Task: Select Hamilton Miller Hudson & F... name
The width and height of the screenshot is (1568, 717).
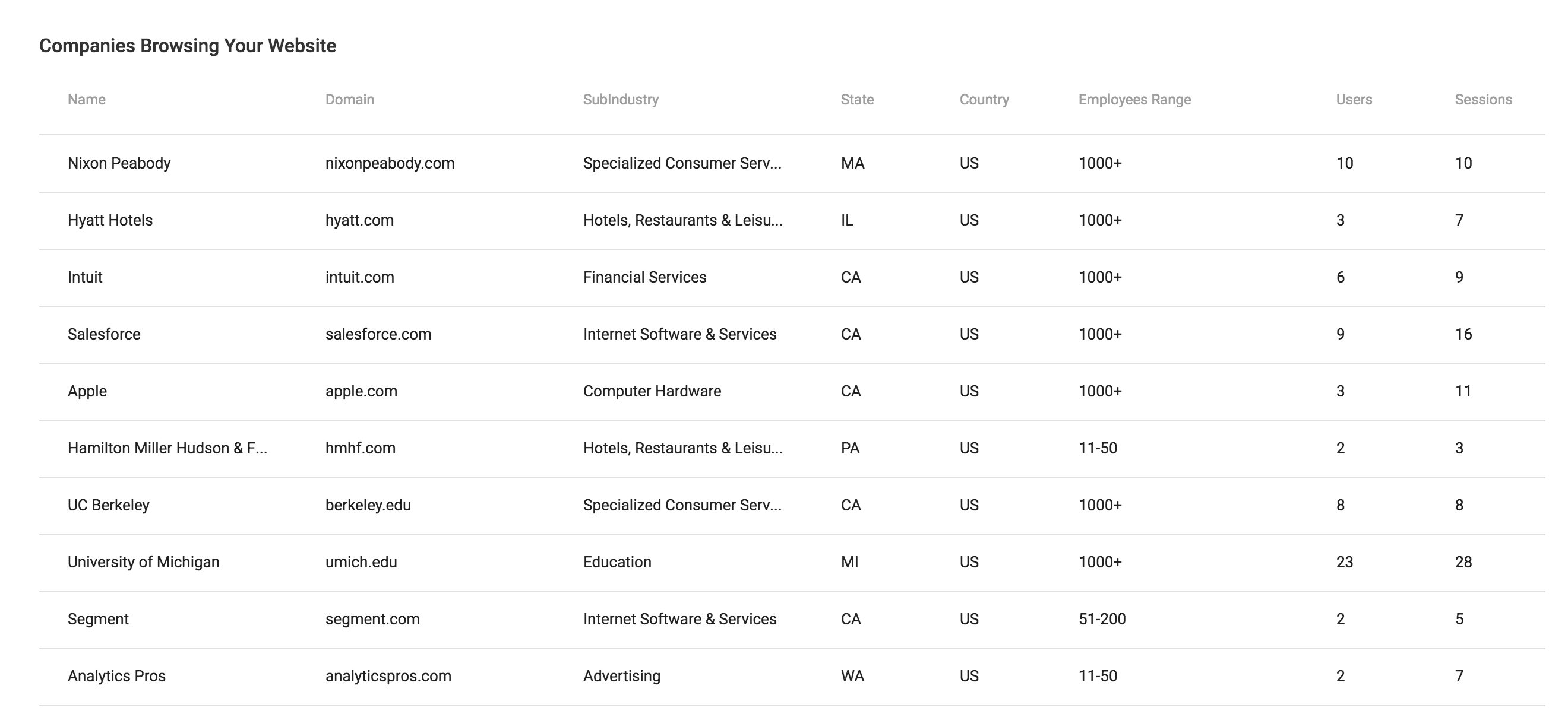Action: pyautogui.click(x=167, y=448)
